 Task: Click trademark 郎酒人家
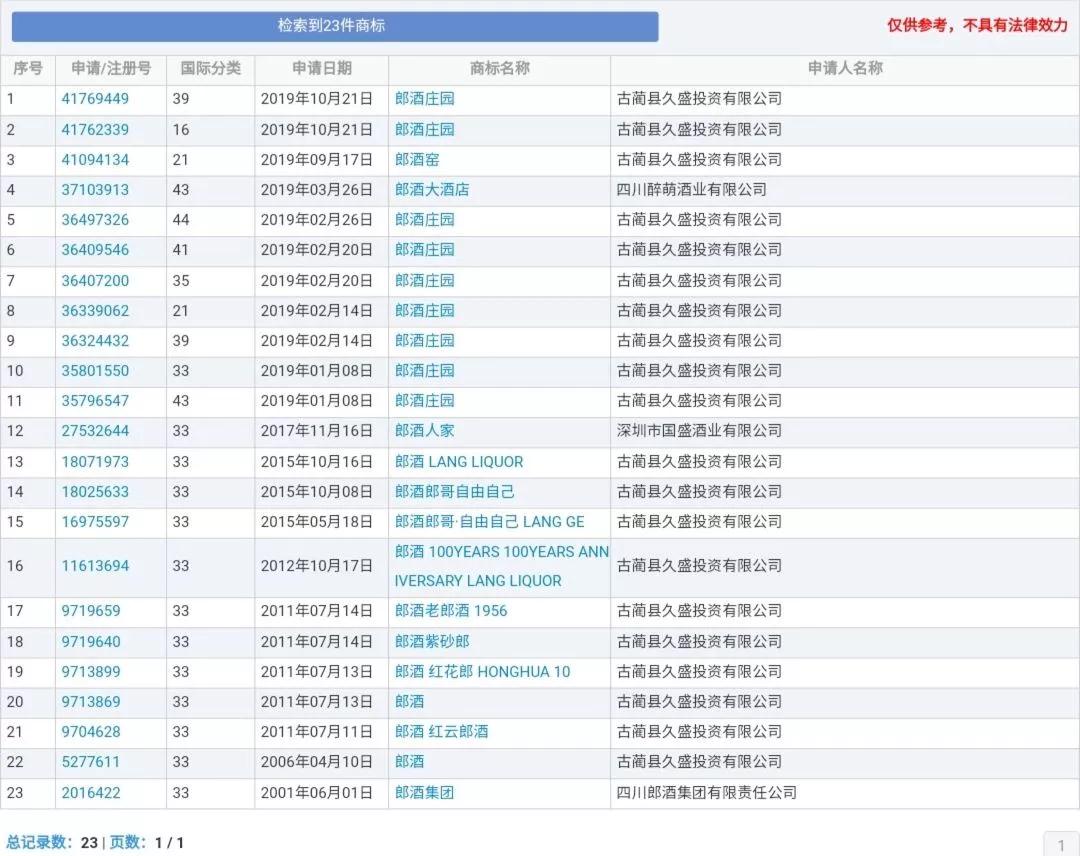424,430
